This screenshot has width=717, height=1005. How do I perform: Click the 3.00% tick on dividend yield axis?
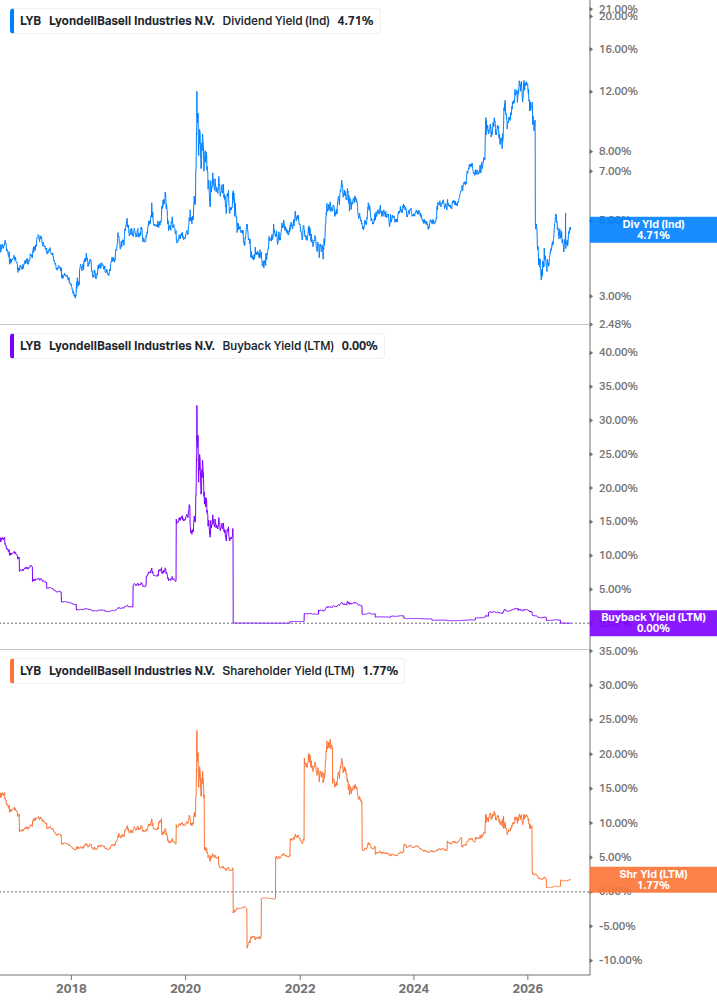pos(615,296)
